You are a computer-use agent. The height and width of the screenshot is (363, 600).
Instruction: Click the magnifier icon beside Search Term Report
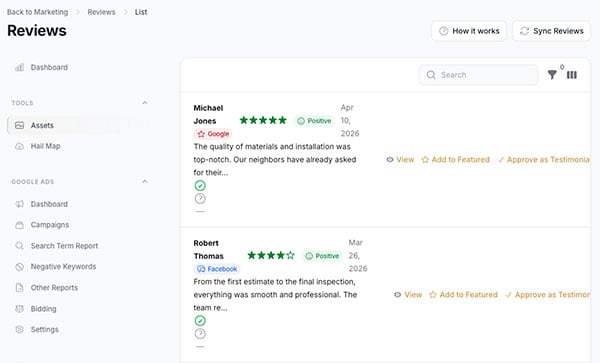point(20,246)
